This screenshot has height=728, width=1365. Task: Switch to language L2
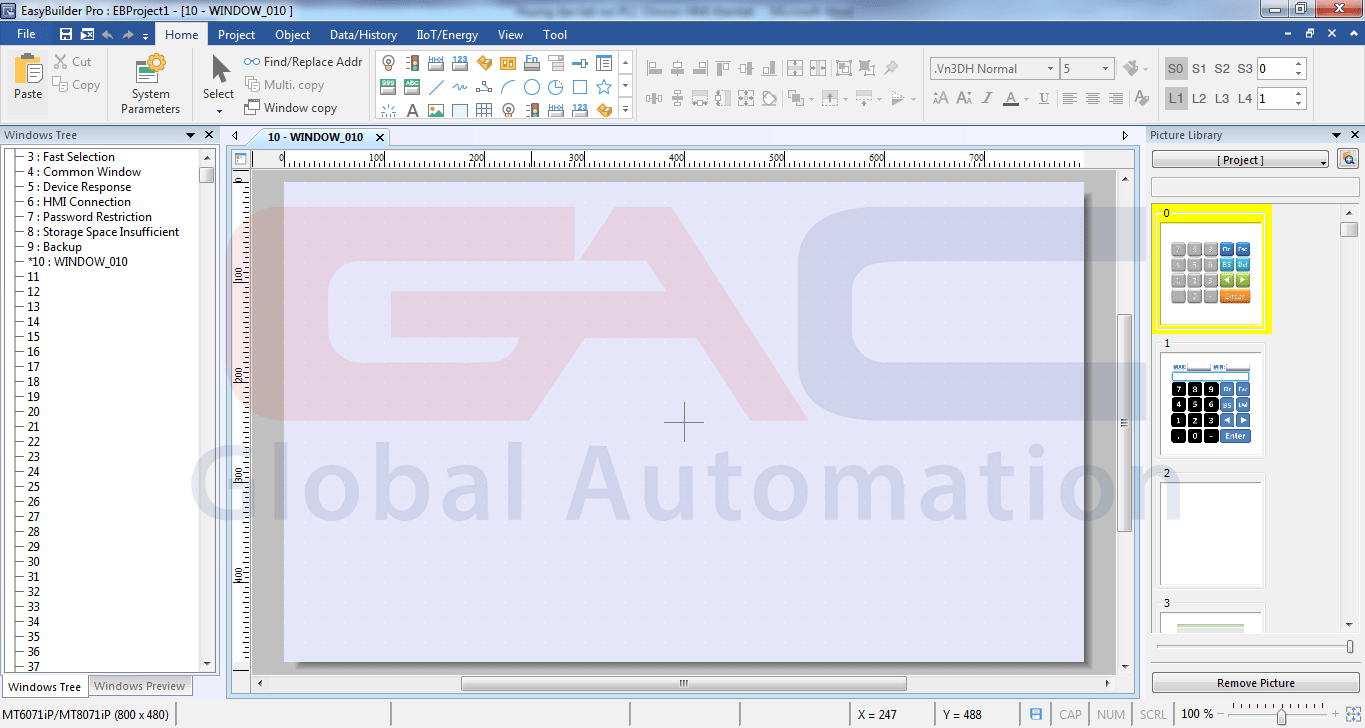coord(1199,99)
